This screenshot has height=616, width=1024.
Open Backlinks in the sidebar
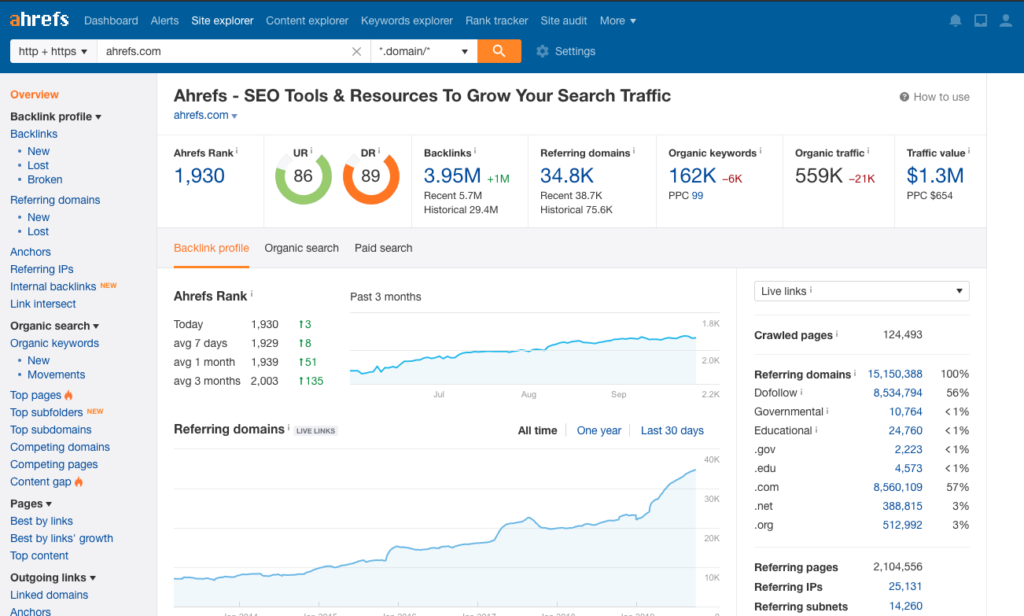click(x=34, y=134)
